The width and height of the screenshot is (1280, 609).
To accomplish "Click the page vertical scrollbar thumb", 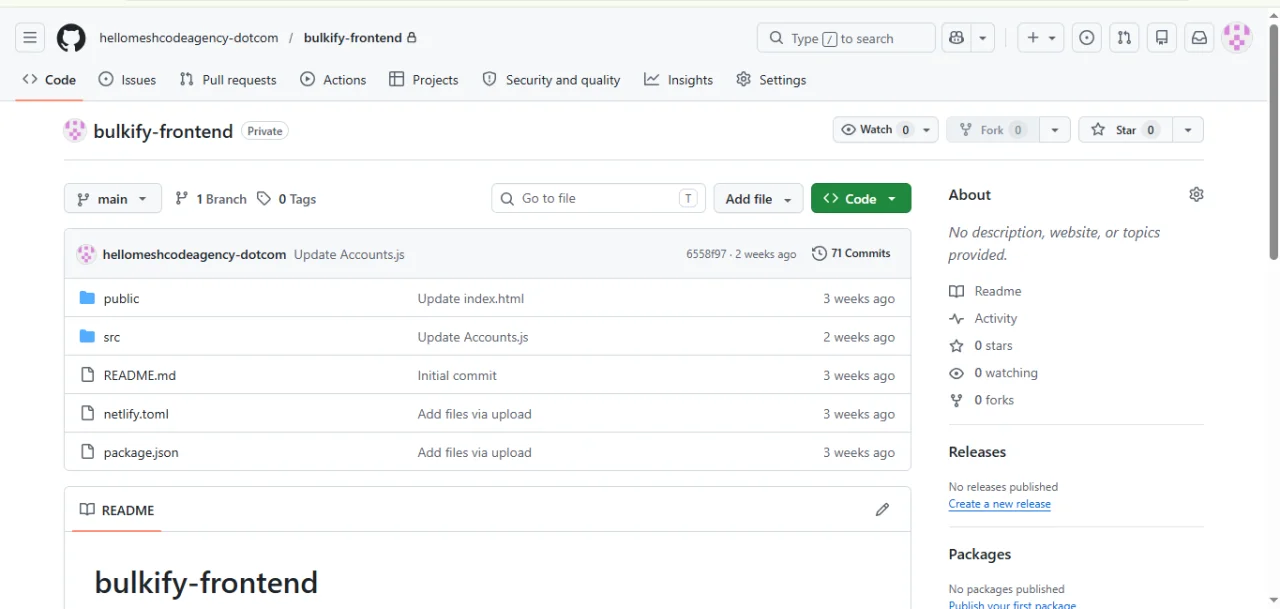I will coord(1273,140).
